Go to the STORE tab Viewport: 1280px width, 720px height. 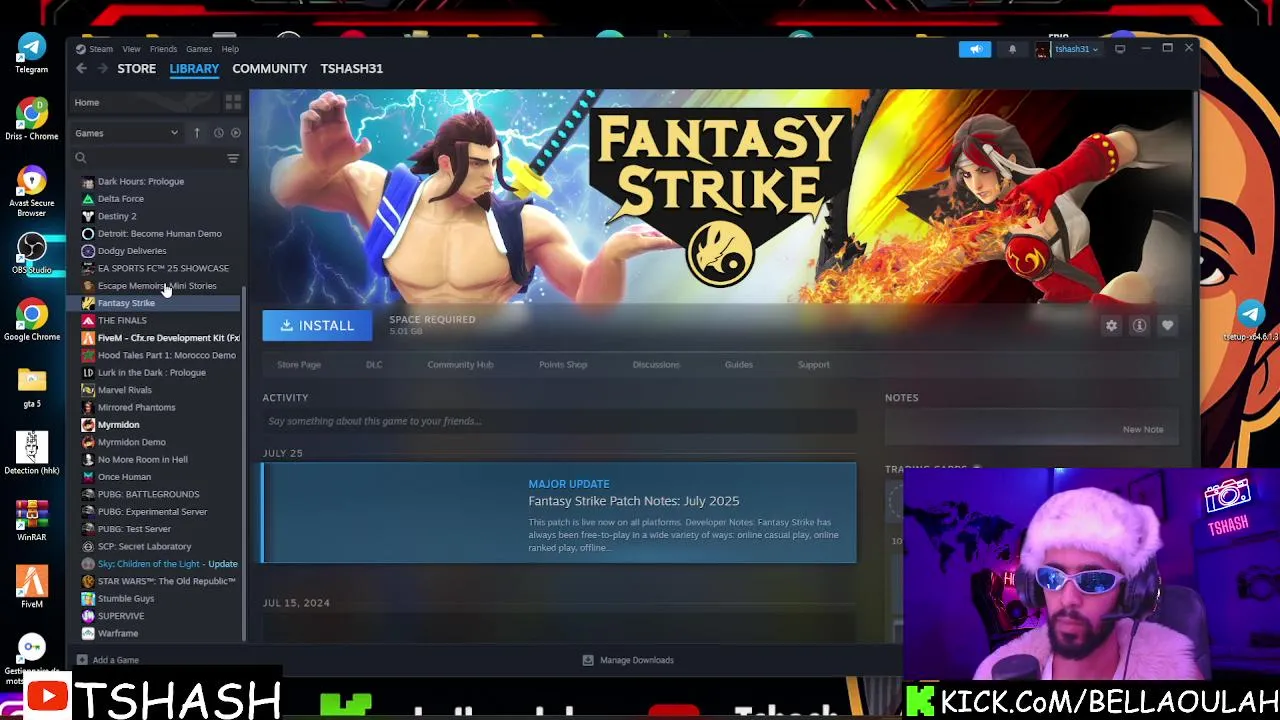pos(136,68)
